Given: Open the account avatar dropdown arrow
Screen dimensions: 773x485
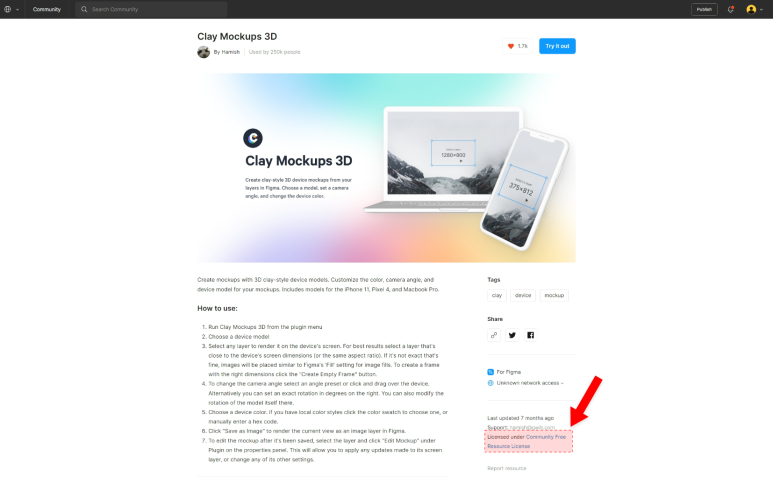Looking at the screenshot, I should pyautogui.click(x=761, y=9).
